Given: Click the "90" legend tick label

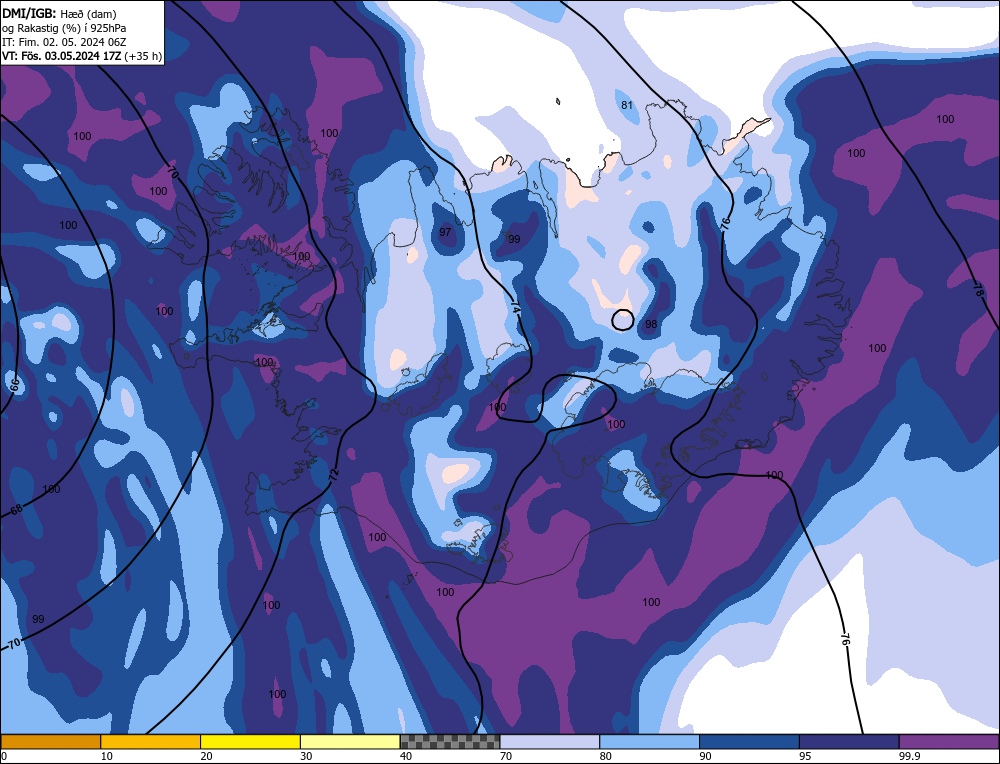Looking at the screenshot, I should pos(705,756).
